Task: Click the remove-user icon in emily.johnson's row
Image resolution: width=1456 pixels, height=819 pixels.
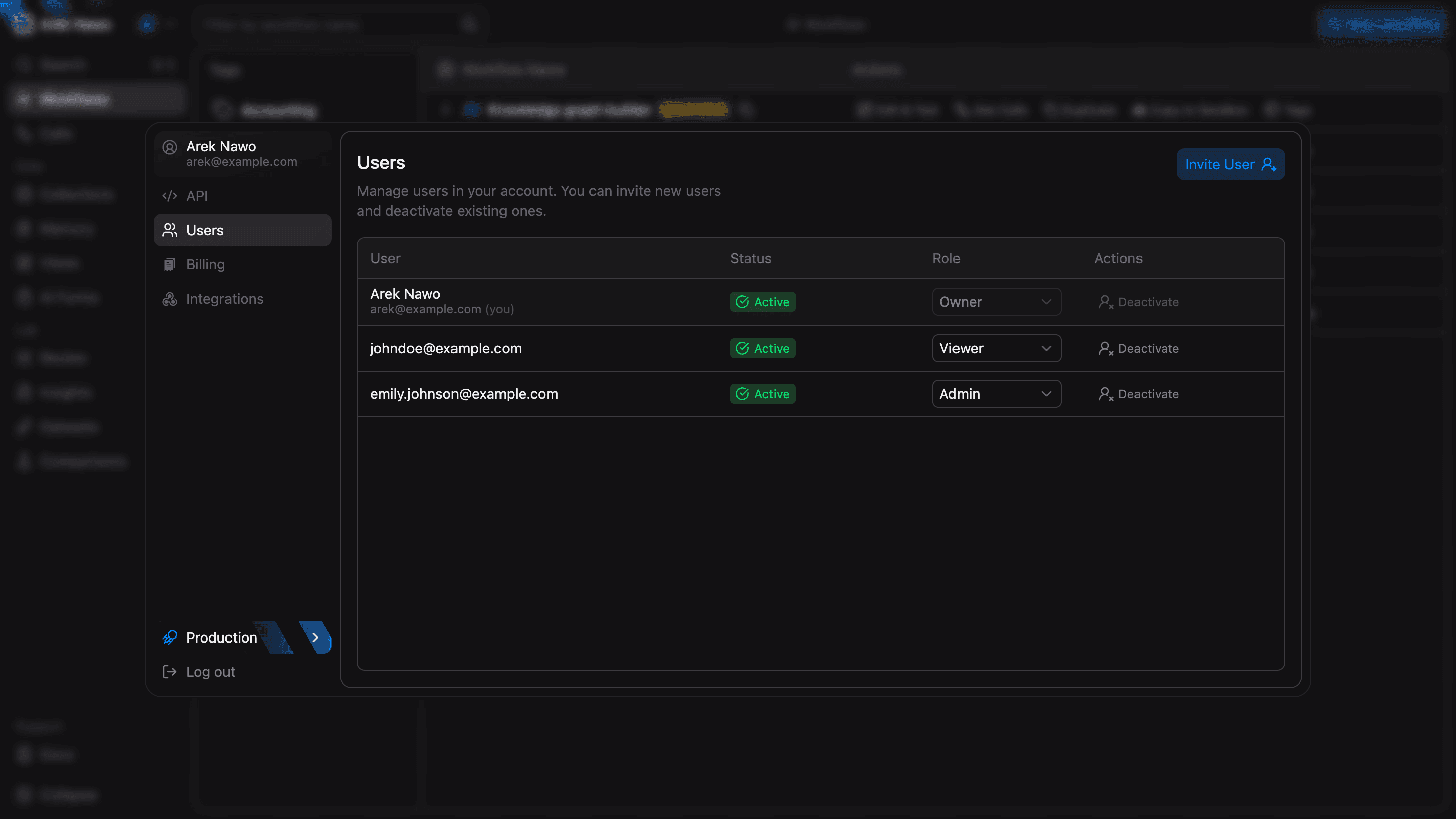Action: 1106,394
